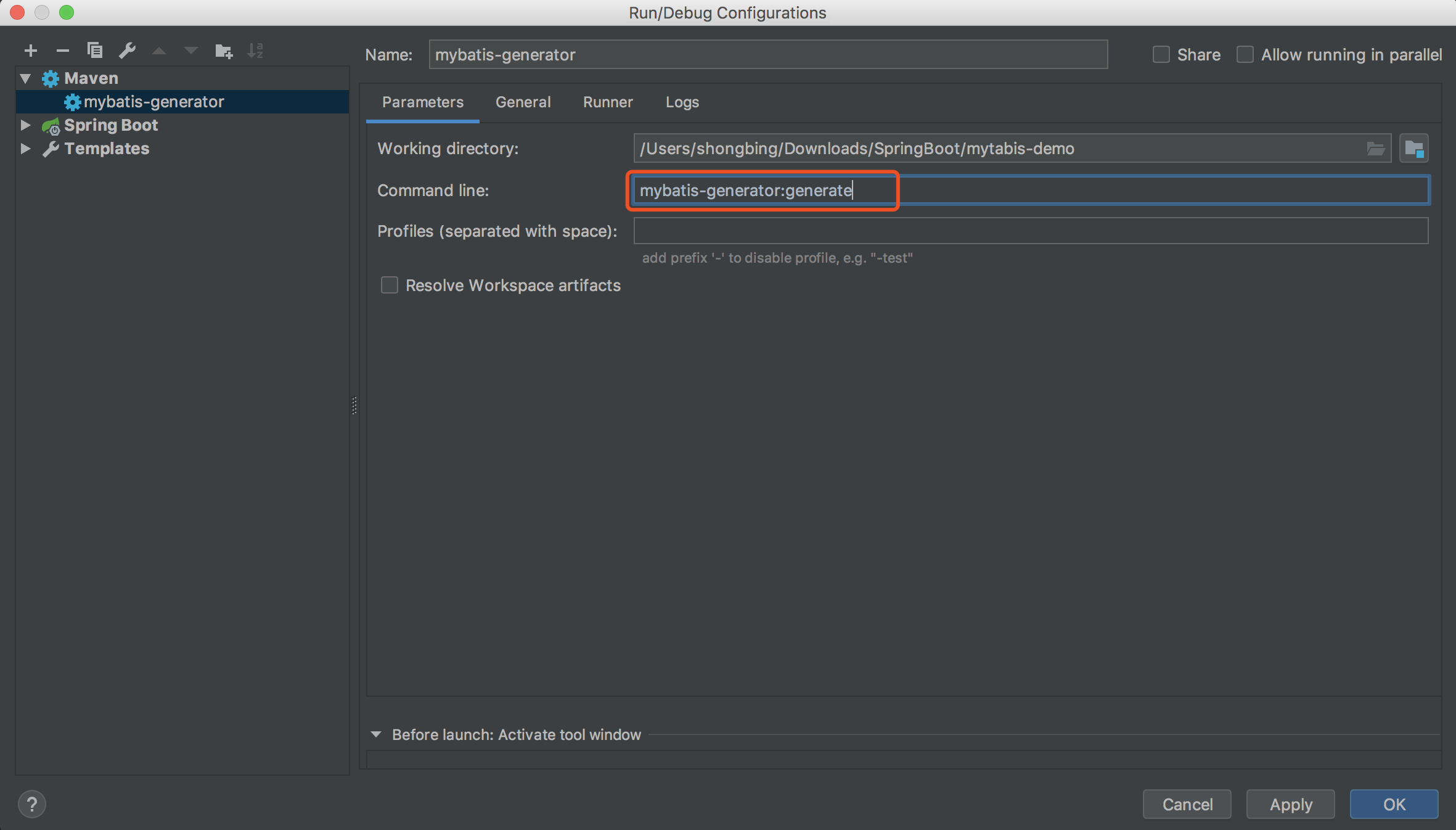Select Maven project button beside working directory

[1414, 149]
